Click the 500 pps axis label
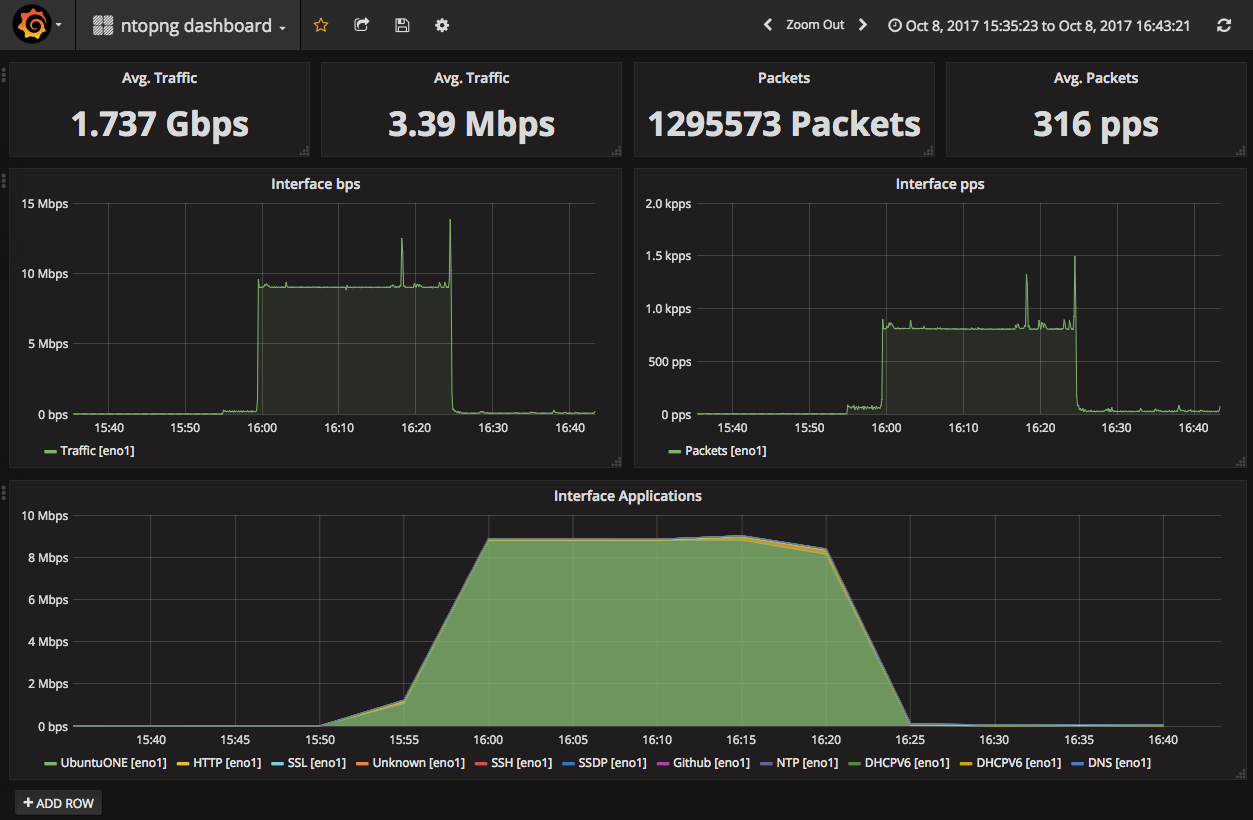Image resolution: width=1253 pixels, height=820 pixels. point(670,362)
